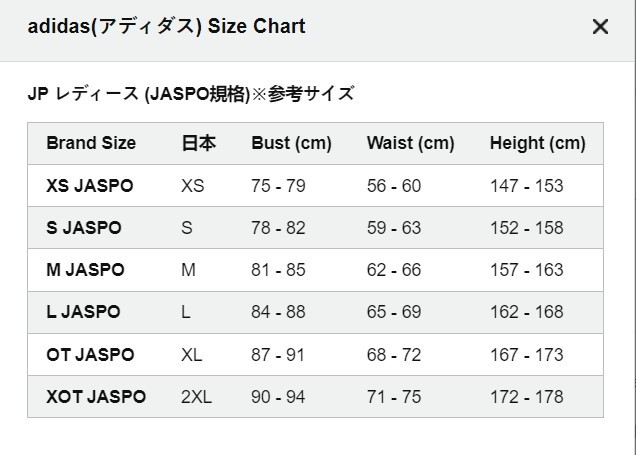
Task: Click the 日本 column header
Action: coord(198,143)
